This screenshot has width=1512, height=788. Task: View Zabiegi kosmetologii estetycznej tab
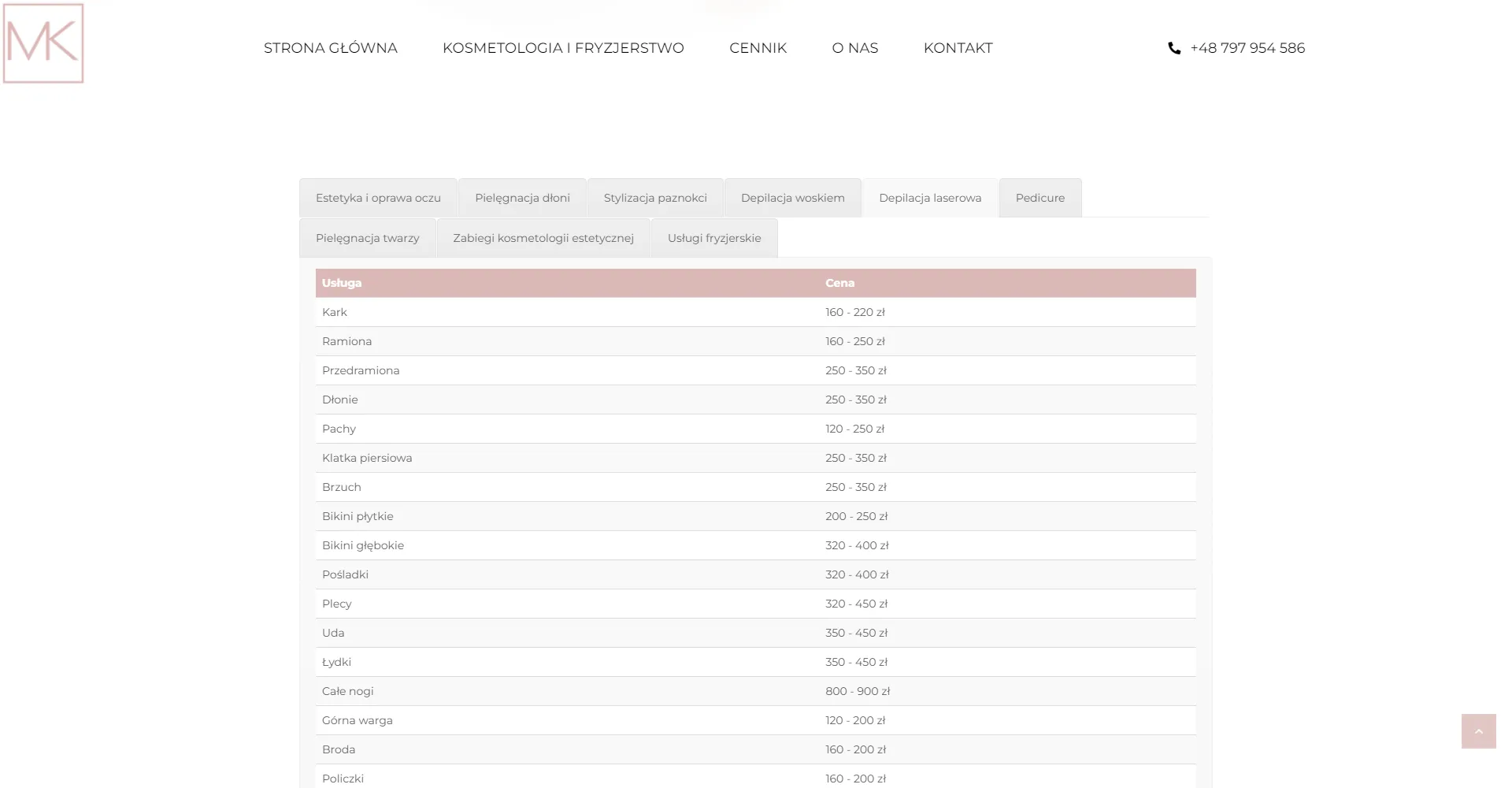click(x=543, y=238)
